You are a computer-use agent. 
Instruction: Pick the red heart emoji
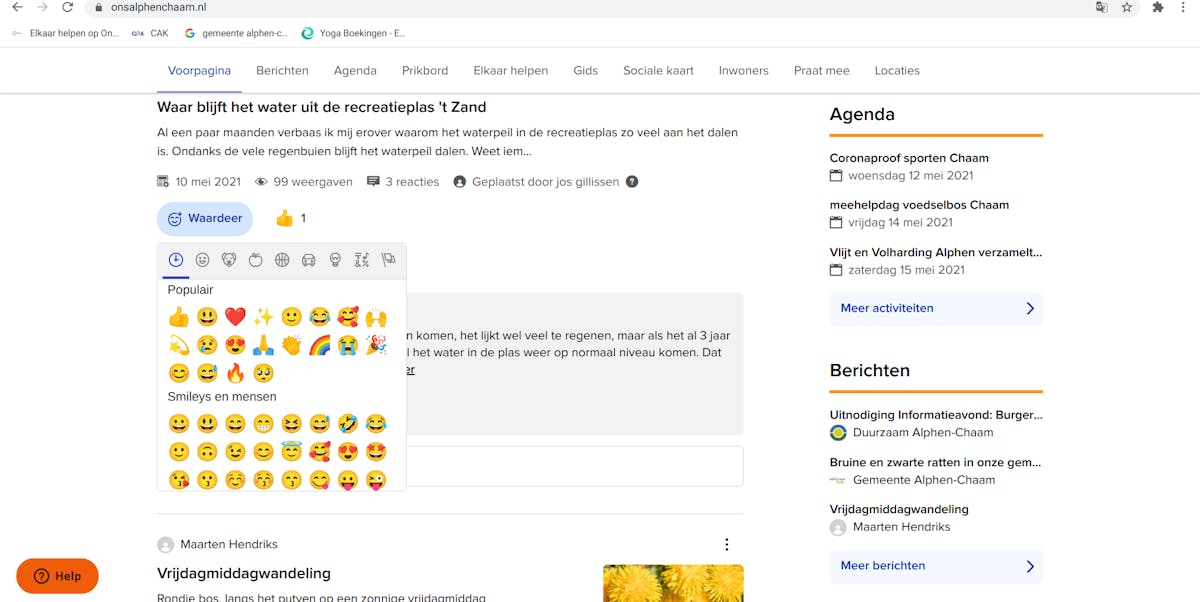point(235,317)
